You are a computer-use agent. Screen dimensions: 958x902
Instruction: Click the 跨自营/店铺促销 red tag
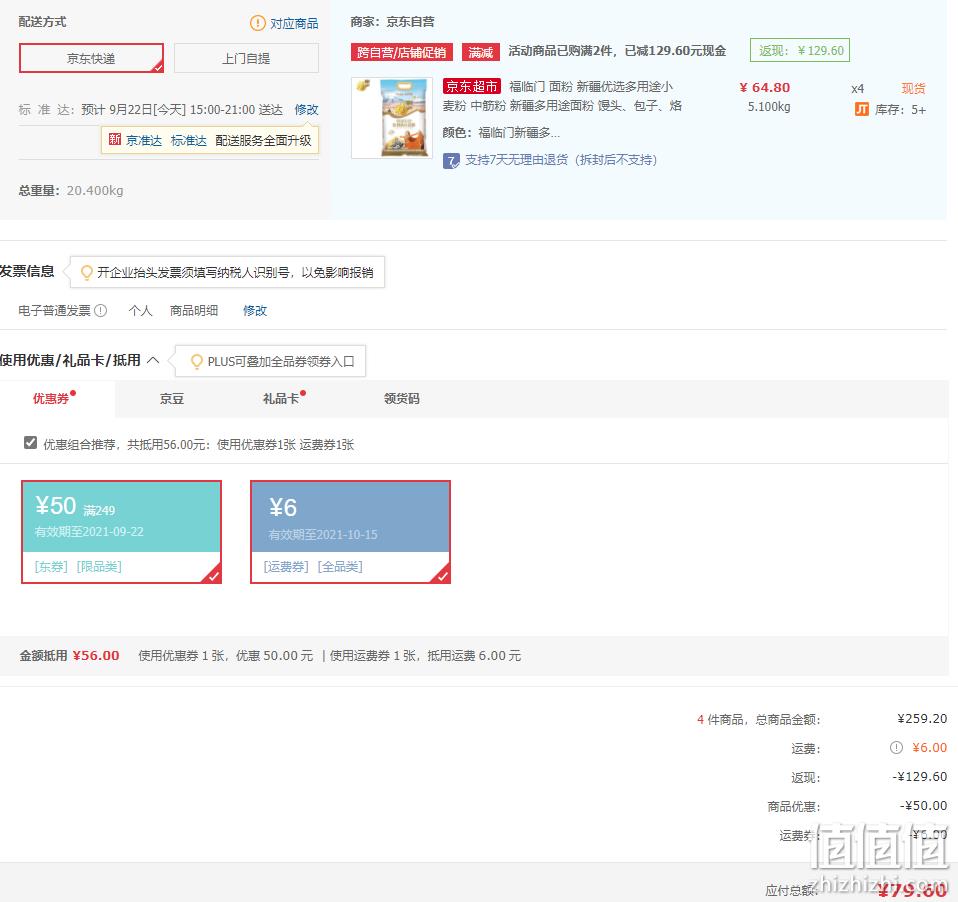[401, 52]
